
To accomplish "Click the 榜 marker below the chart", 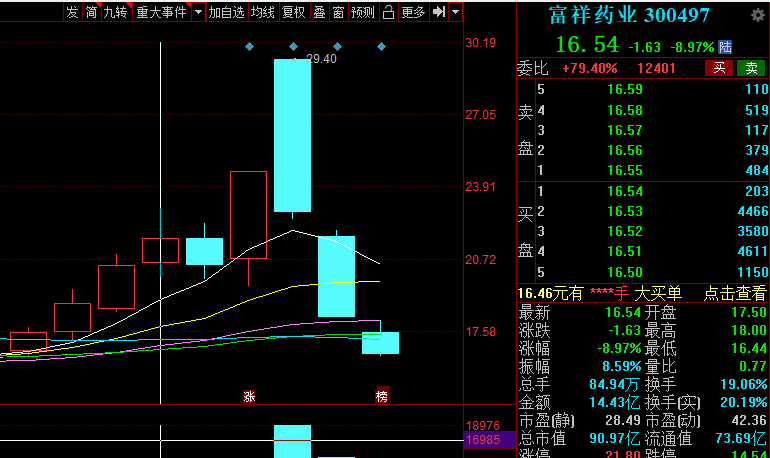I will coord(382,396).
